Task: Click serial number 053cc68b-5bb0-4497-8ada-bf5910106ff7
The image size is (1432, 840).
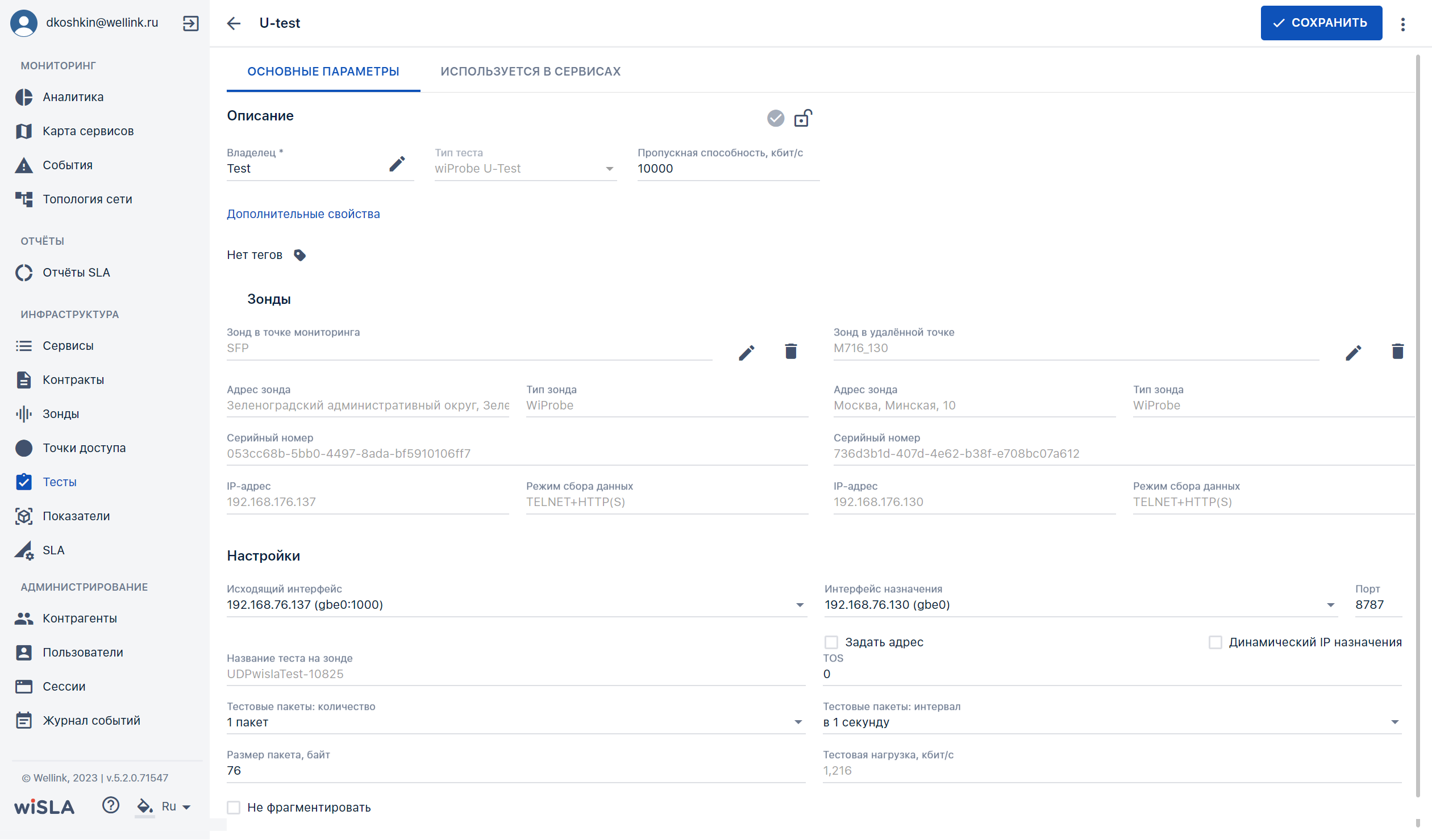Action: tap(348, 454)
